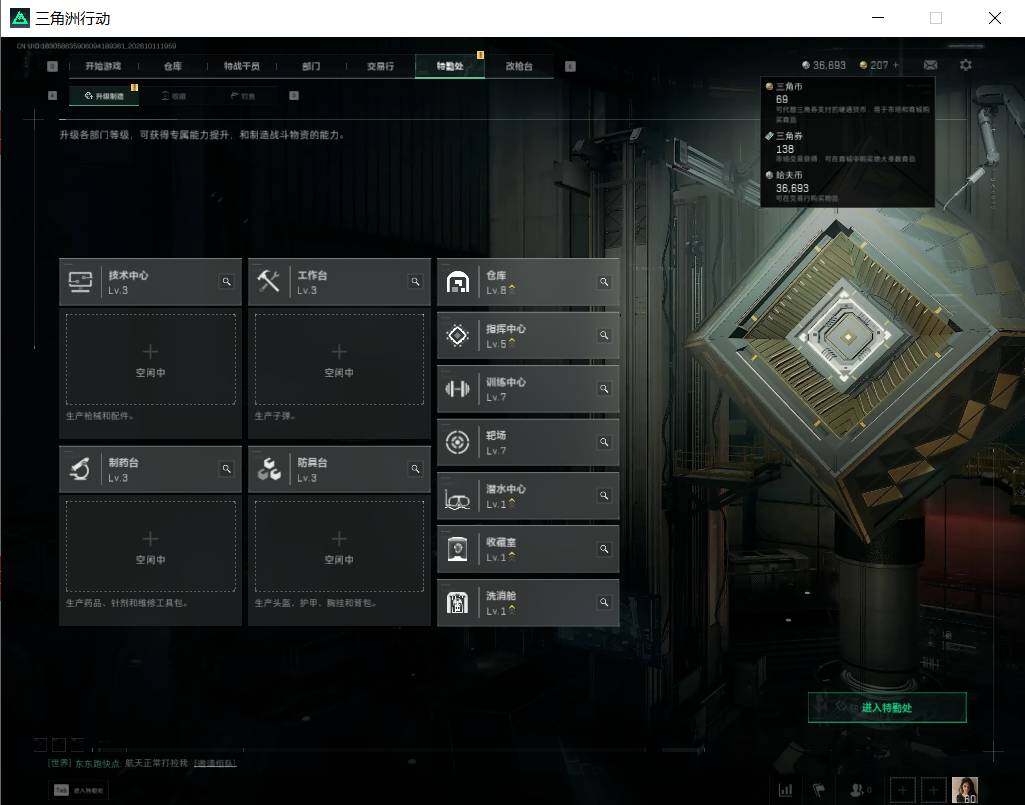
Task: Go to the 特战干员 tab
Action: 242,66
